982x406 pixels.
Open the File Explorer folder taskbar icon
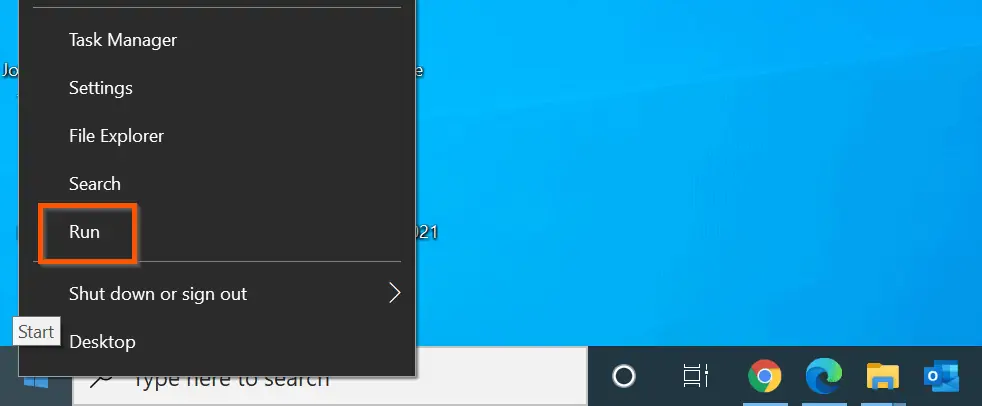tap(882, 377)
